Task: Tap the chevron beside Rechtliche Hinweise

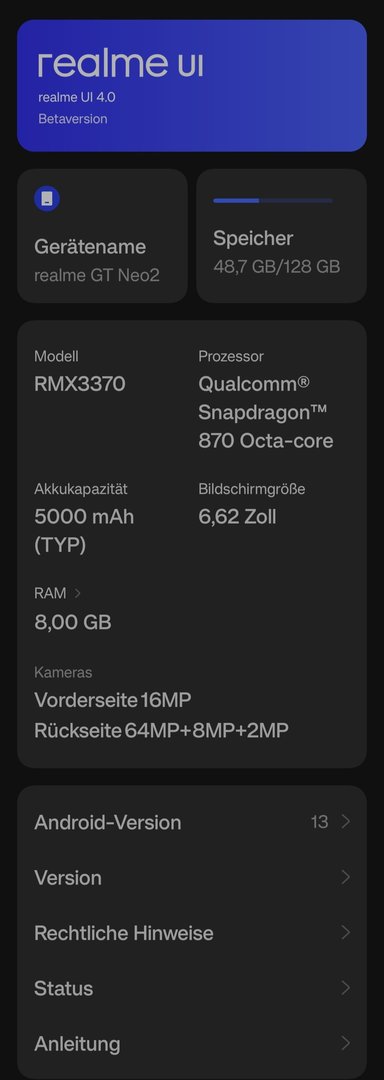Action: point(345,933)
